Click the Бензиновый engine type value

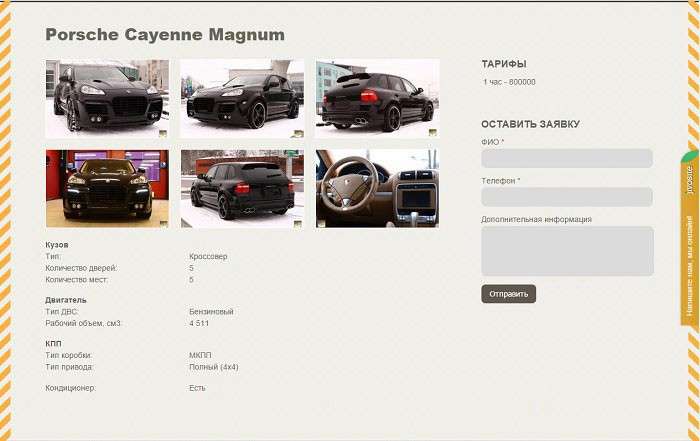[211, 312]
